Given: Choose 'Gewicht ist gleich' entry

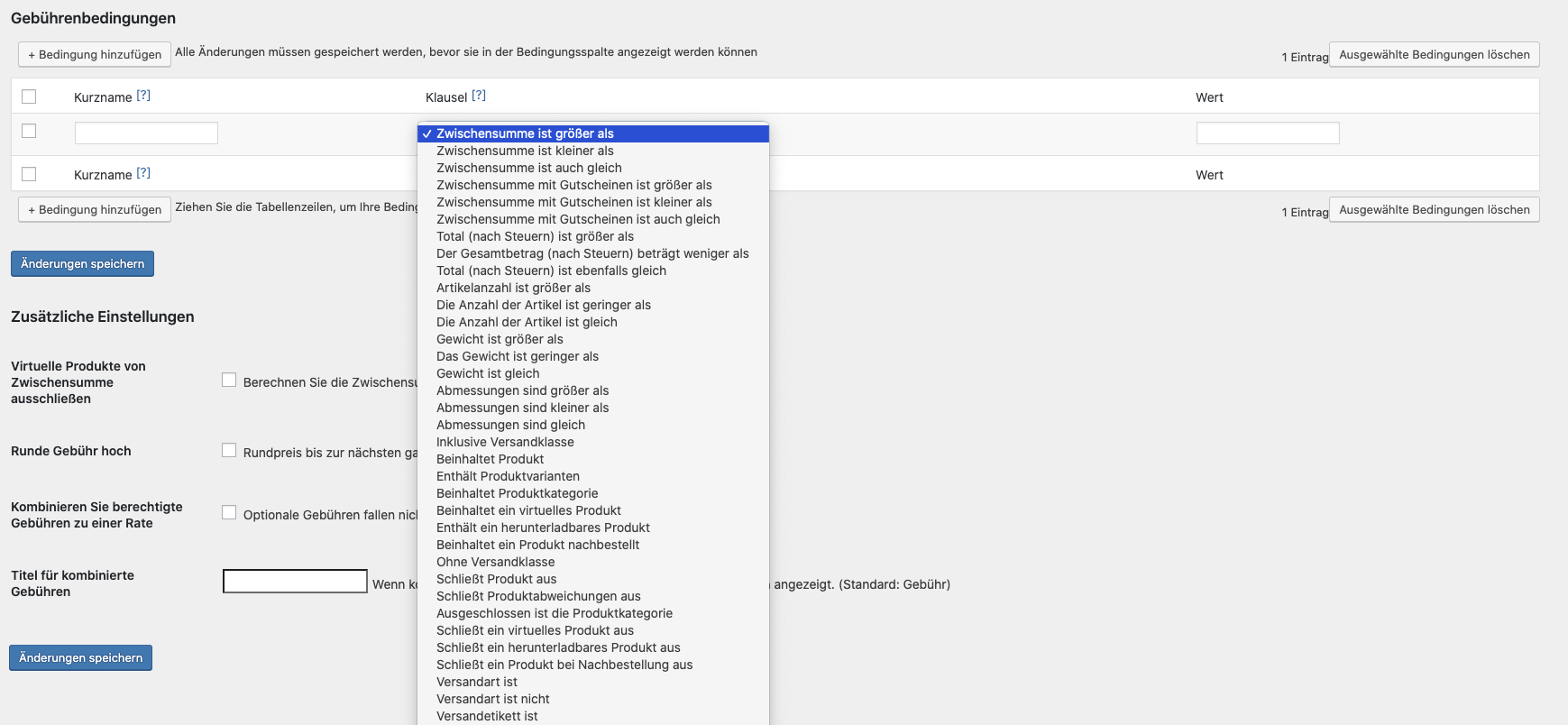Looking at the screenshot, I should click(593, 373).
